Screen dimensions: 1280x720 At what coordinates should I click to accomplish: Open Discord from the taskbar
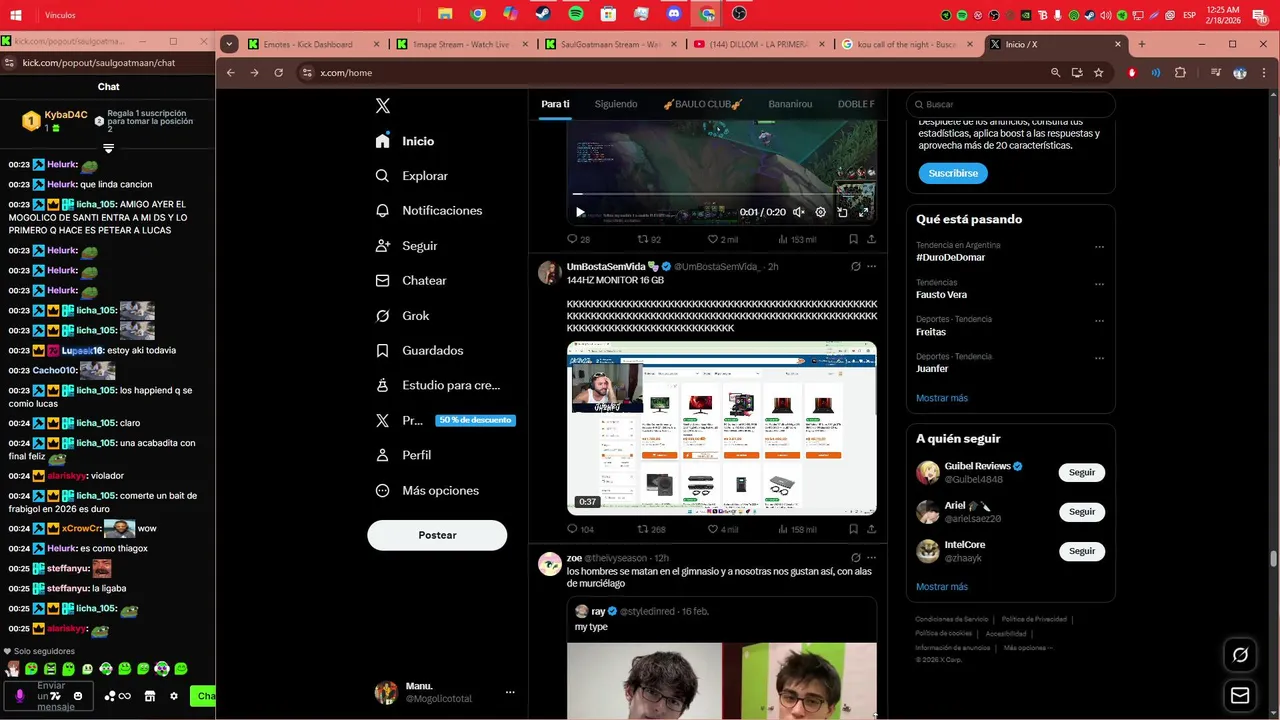pos(674,15)
